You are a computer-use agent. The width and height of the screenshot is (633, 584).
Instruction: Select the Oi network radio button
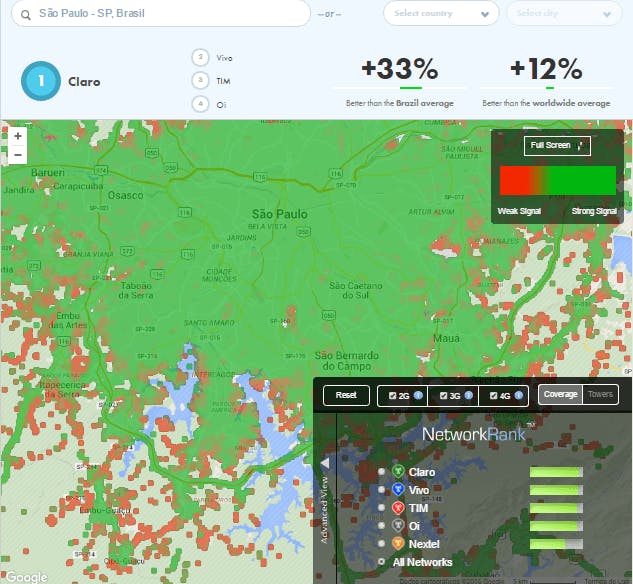381,525
